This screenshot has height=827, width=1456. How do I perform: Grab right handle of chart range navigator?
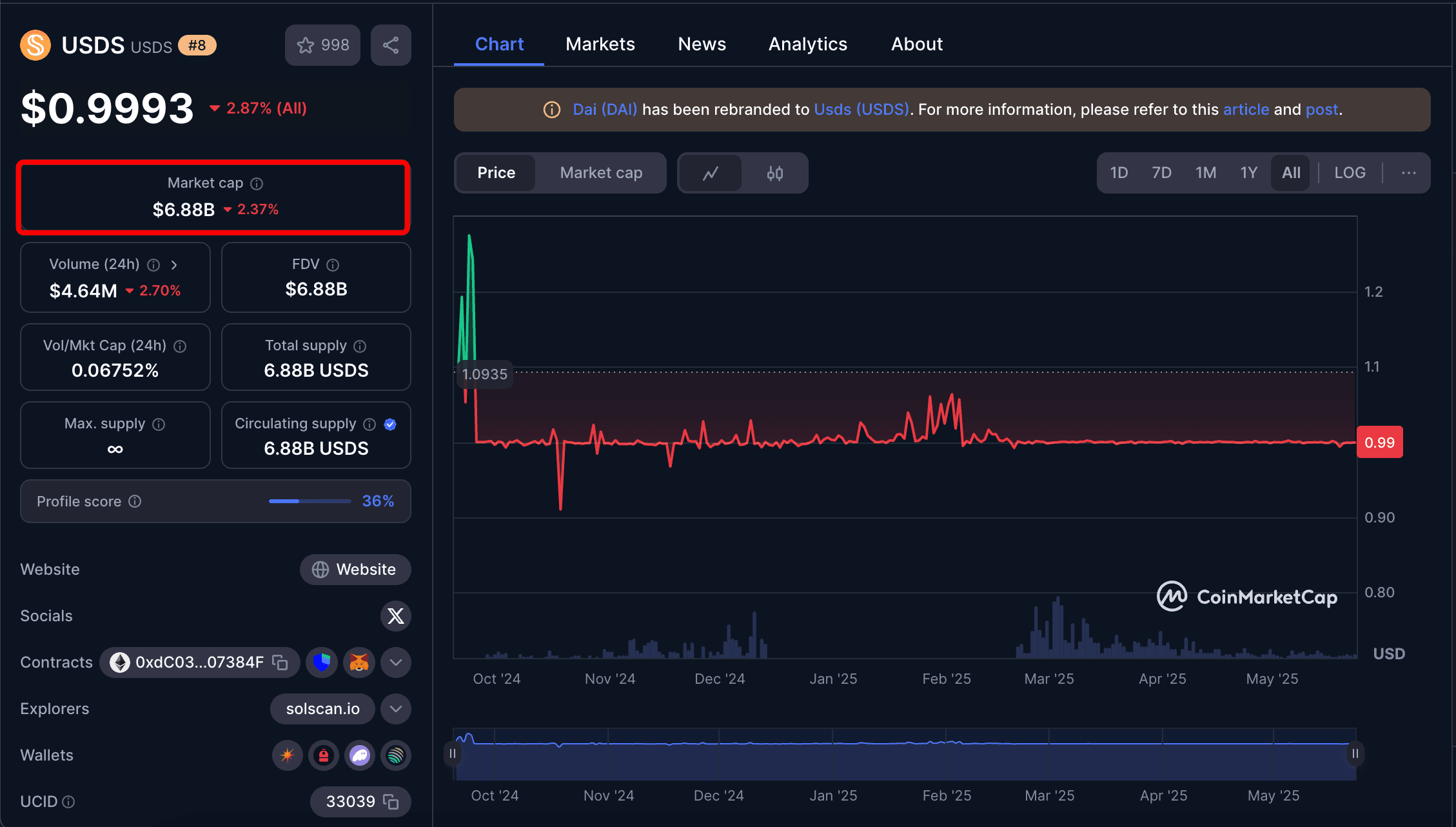[x=1355, y=753]
